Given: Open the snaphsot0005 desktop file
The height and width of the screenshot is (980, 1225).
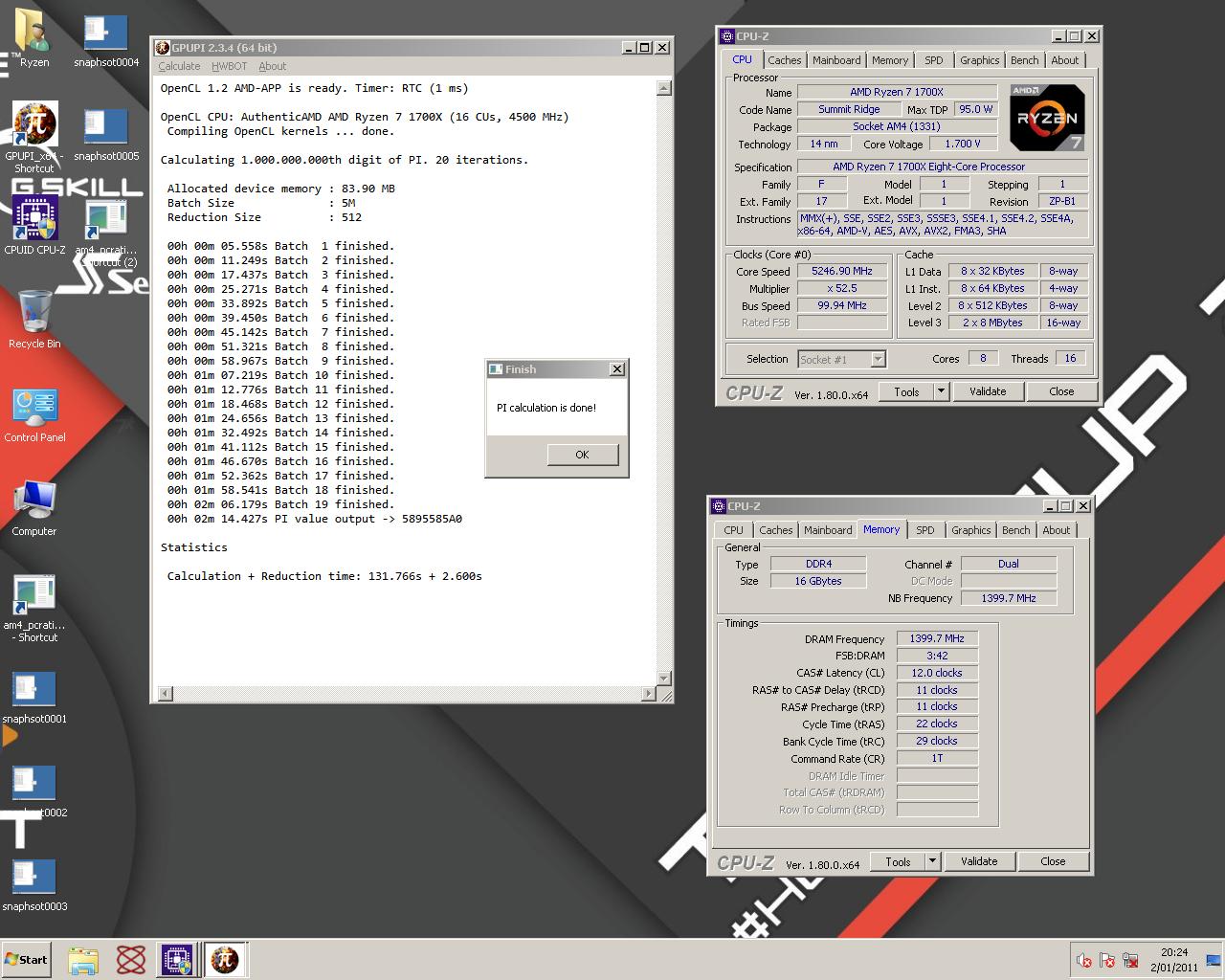Looking at the screenshot, I should (106, 135).
